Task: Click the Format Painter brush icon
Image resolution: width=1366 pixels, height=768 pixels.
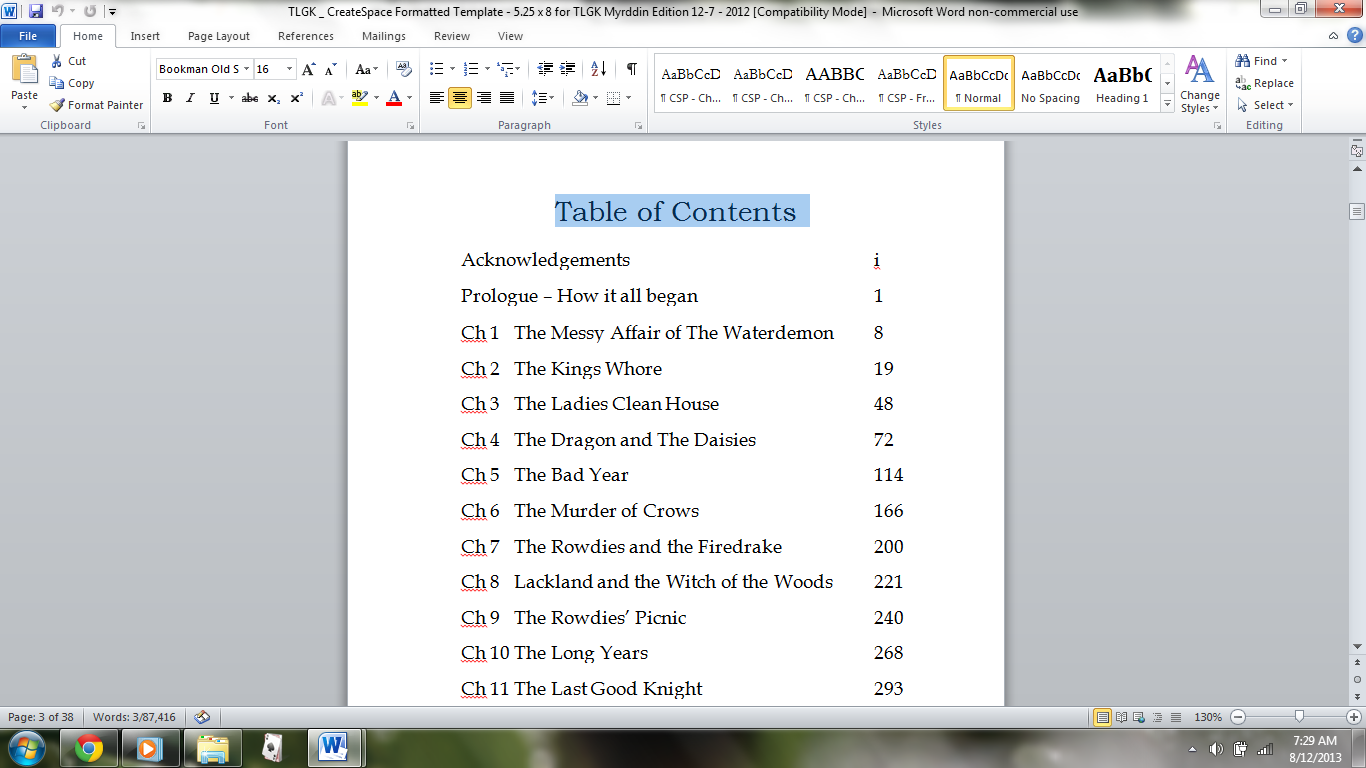Action: 57,105
